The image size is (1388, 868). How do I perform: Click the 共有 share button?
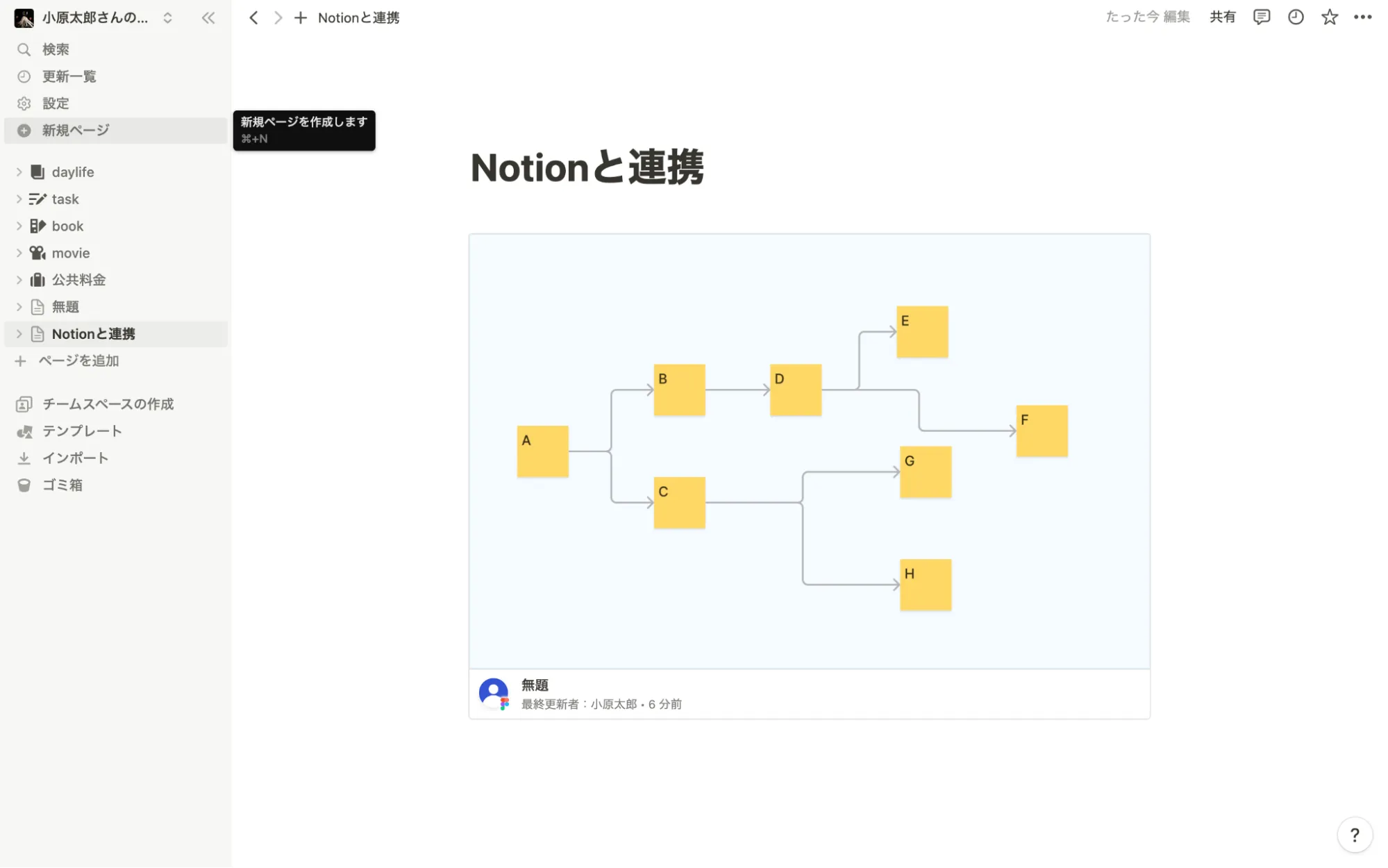(1222, 17)
